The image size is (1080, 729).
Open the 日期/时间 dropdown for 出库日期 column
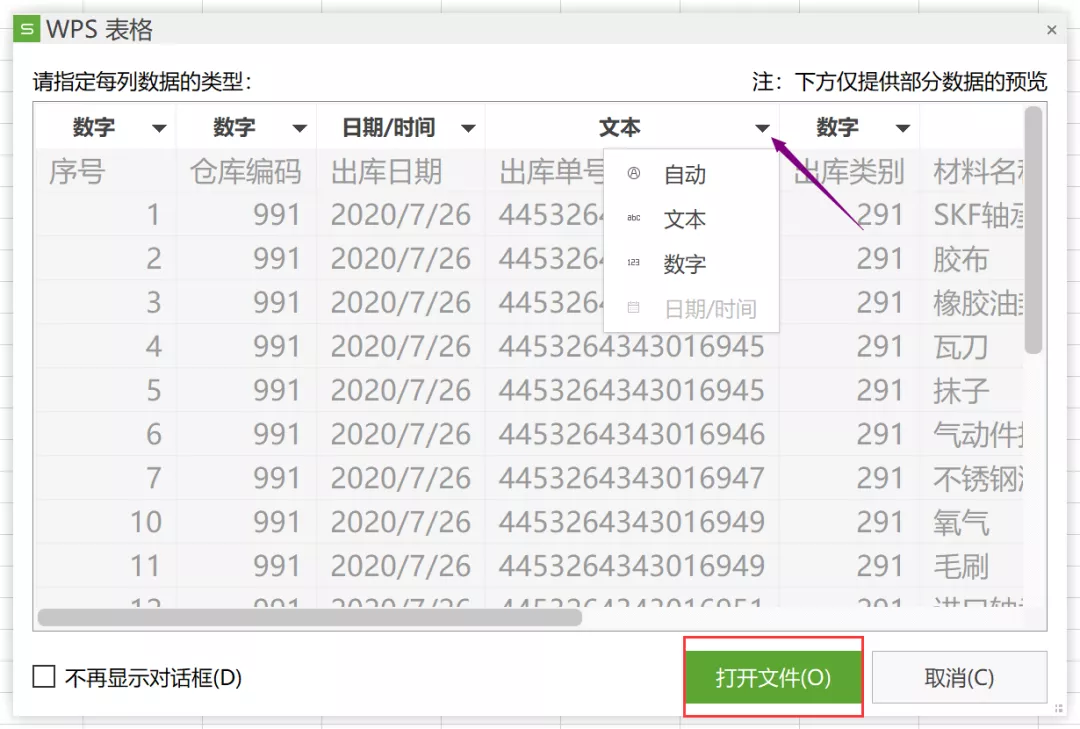point(469,128)
